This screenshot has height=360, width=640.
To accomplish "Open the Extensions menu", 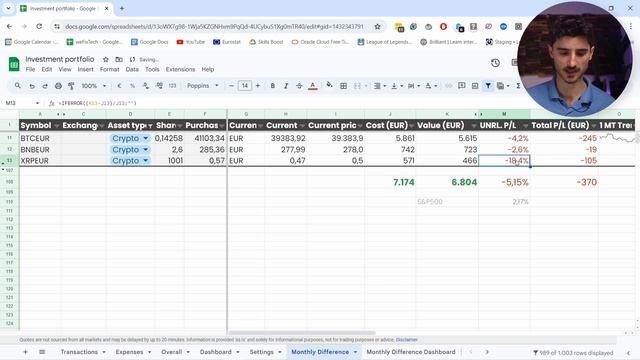I will (180, 69).
